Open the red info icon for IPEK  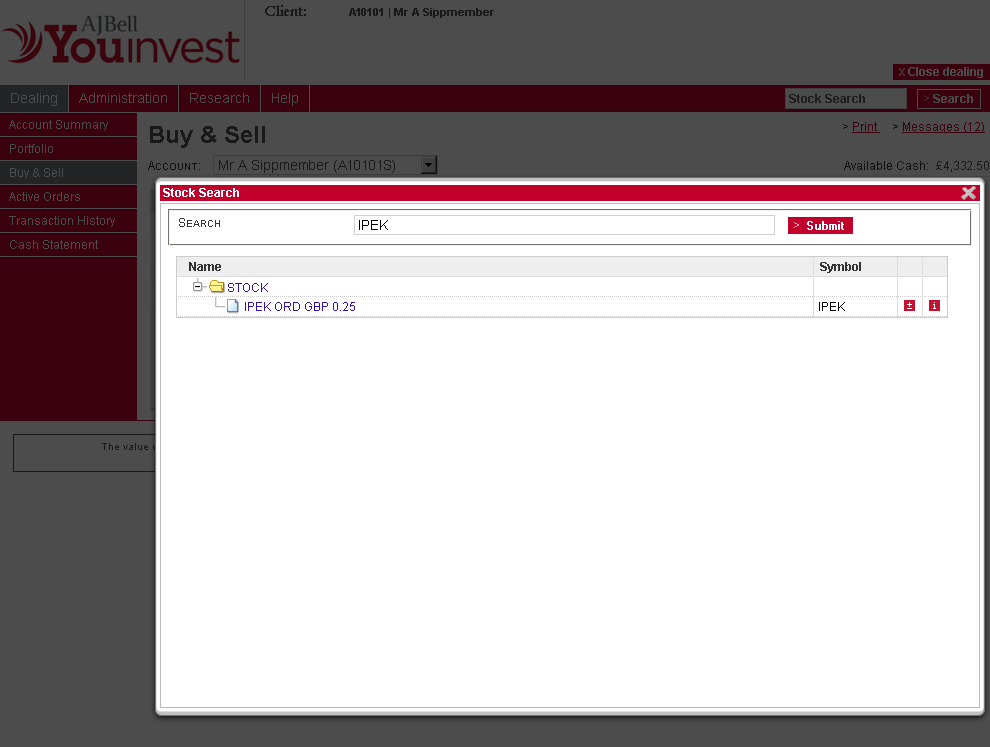click(934, 306)
